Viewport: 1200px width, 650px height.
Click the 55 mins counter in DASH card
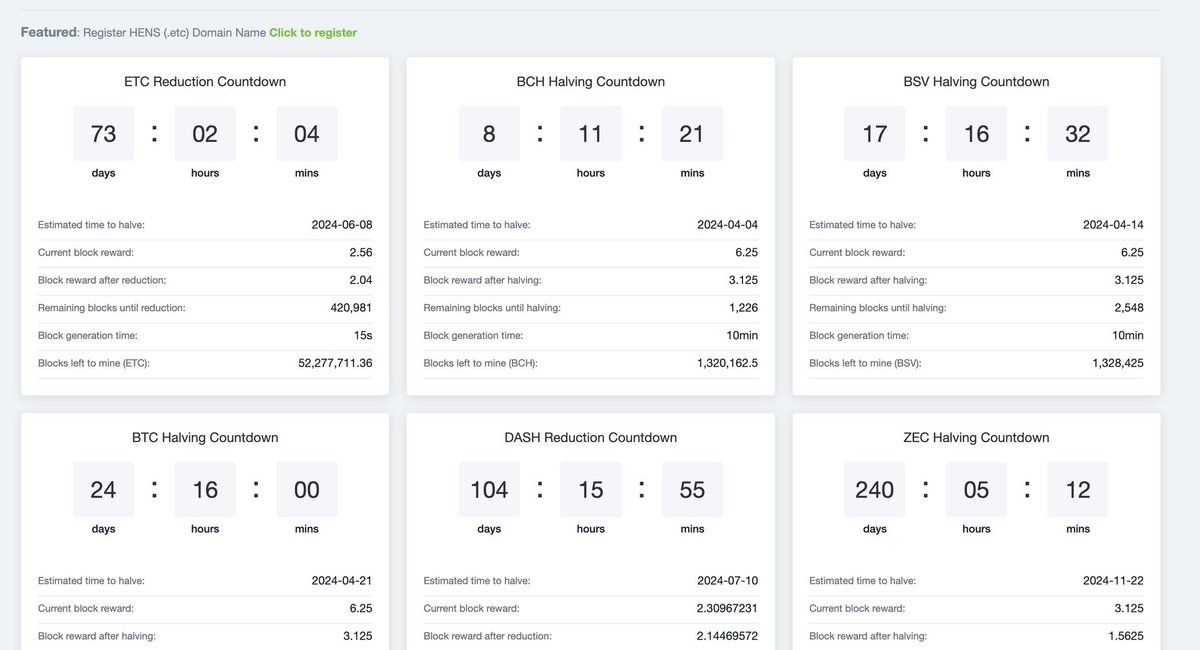692,489
